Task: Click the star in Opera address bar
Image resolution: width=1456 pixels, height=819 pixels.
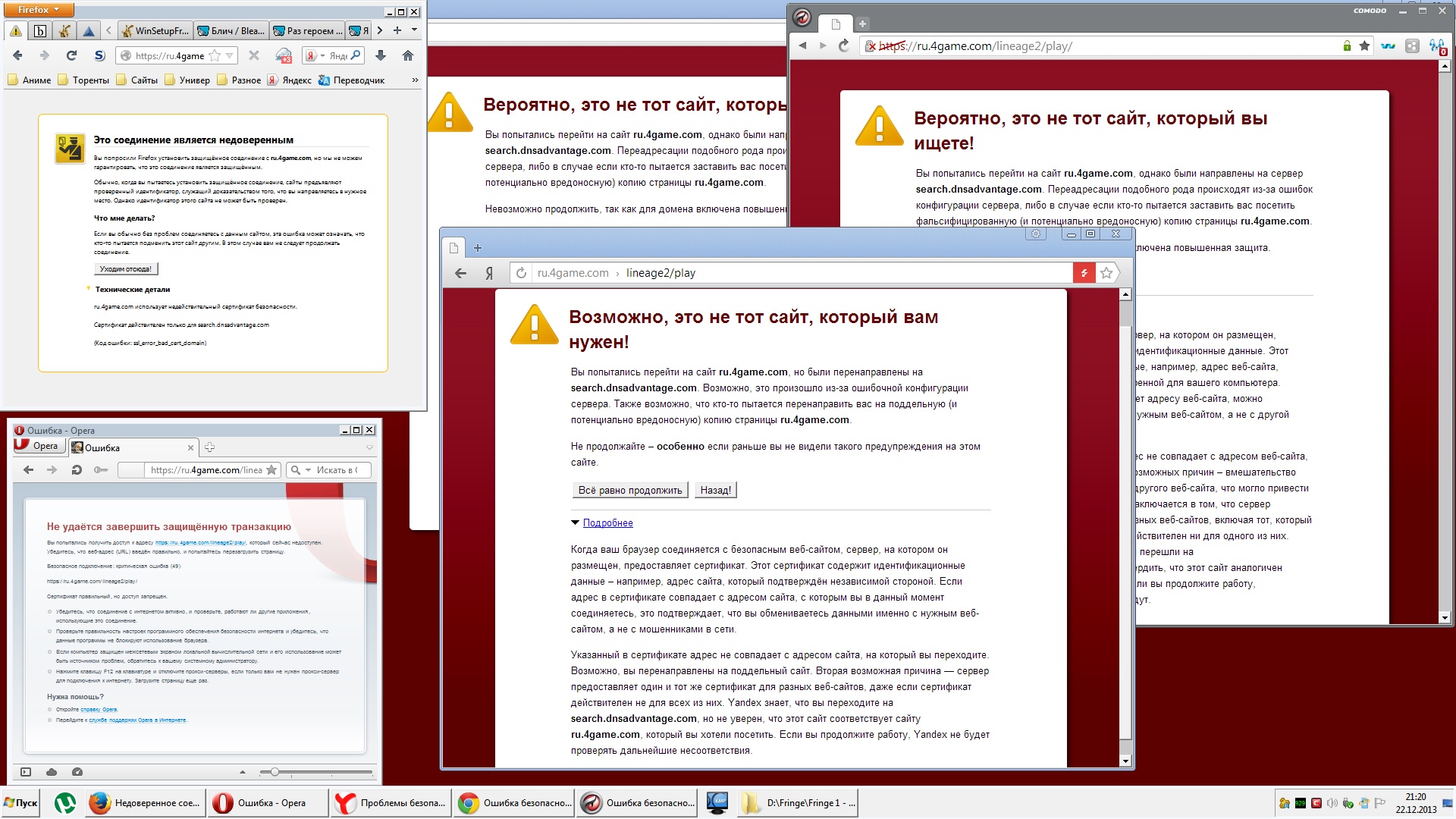Action: click(271, 470)
